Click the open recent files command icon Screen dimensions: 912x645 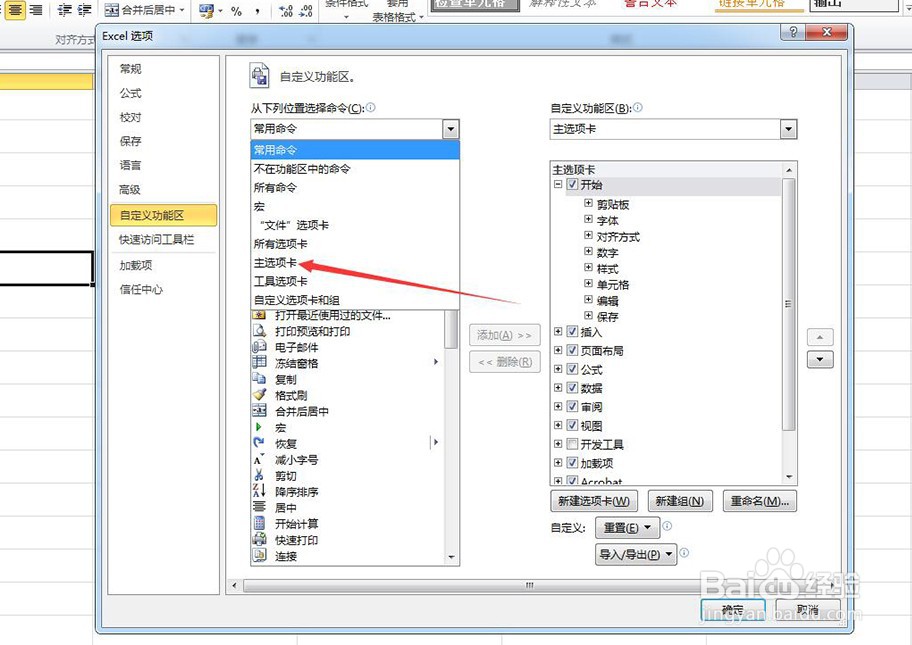tap(259, 315)
